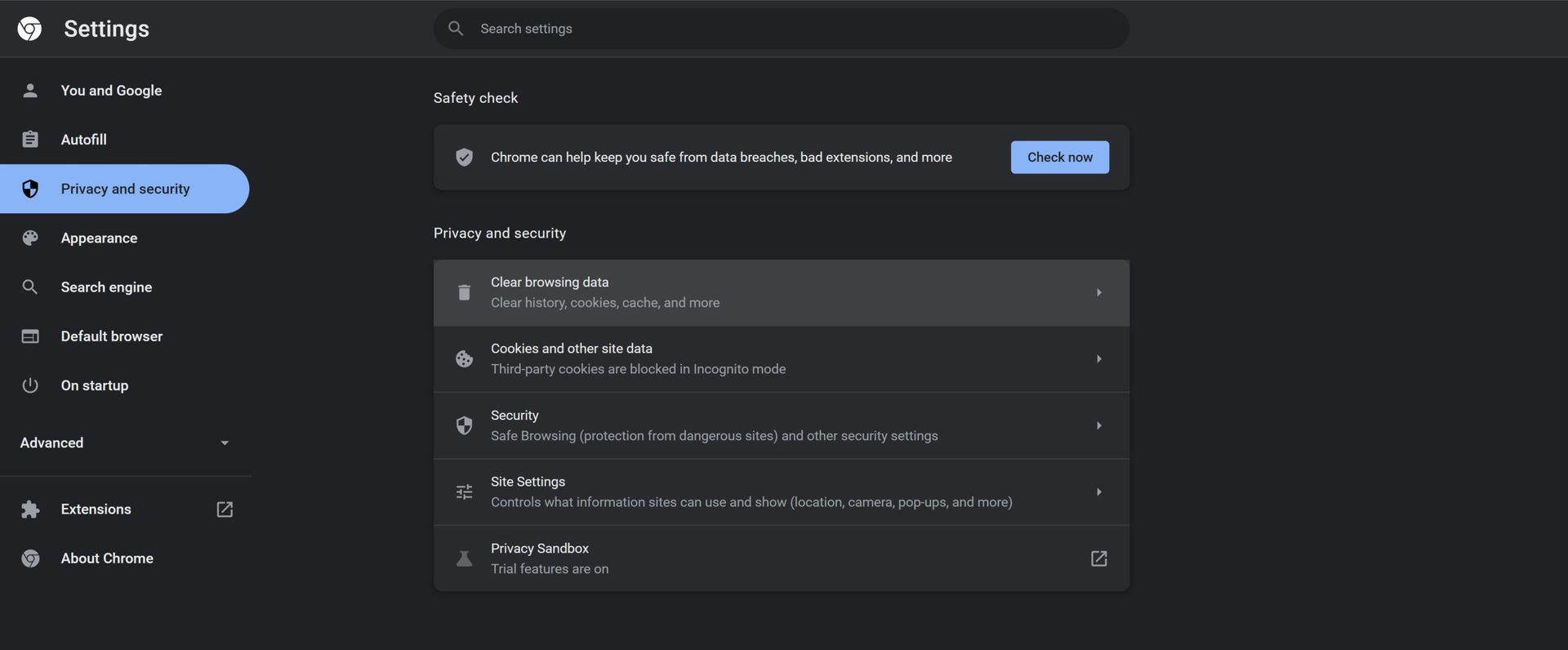The height and width of the screenshot is (650, 1568).
Task: Expand Clear browsing data chevron
Action: click(x=1098, y=292)
